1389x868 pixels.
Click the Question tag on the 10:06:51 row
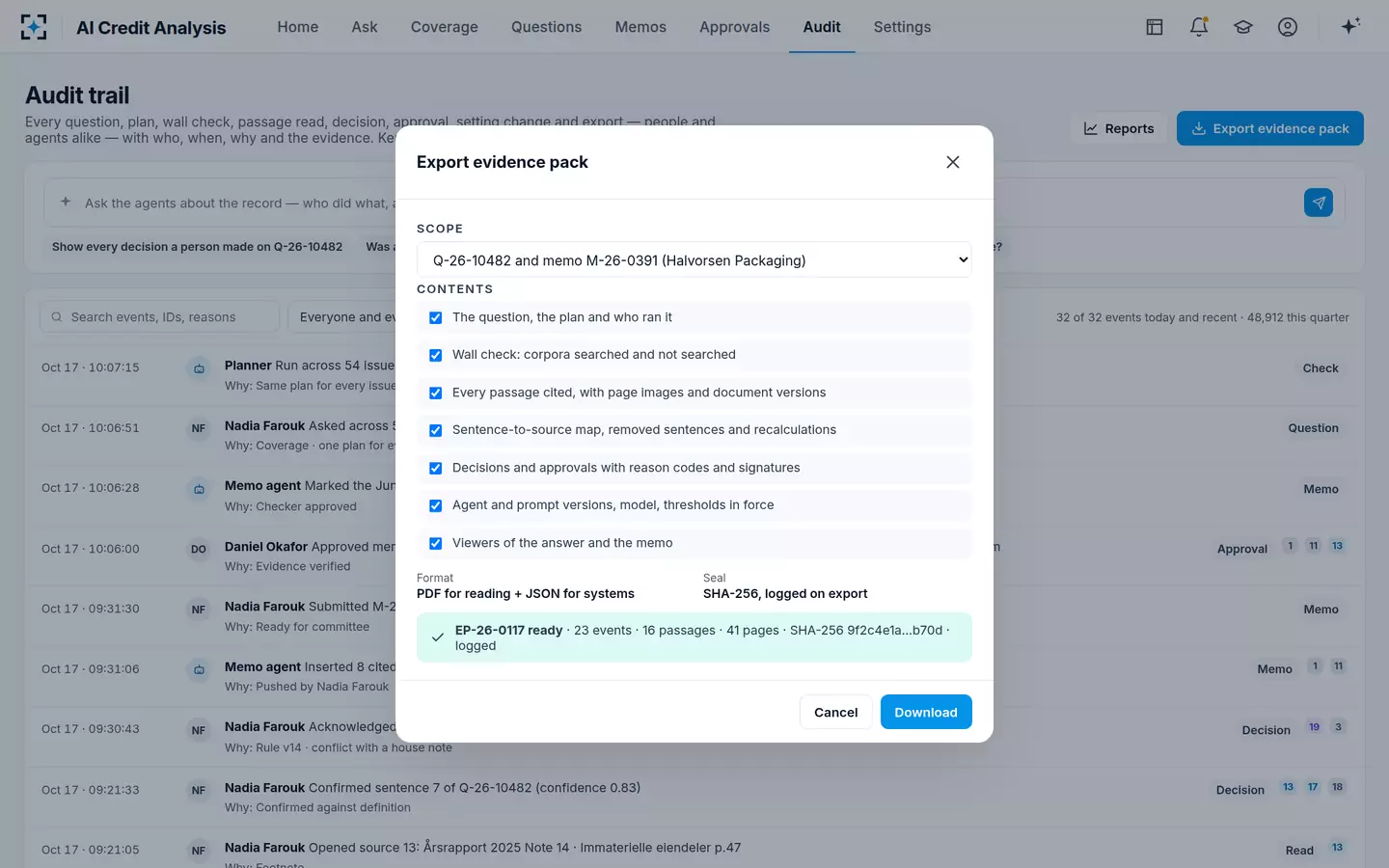[1313, 428]
